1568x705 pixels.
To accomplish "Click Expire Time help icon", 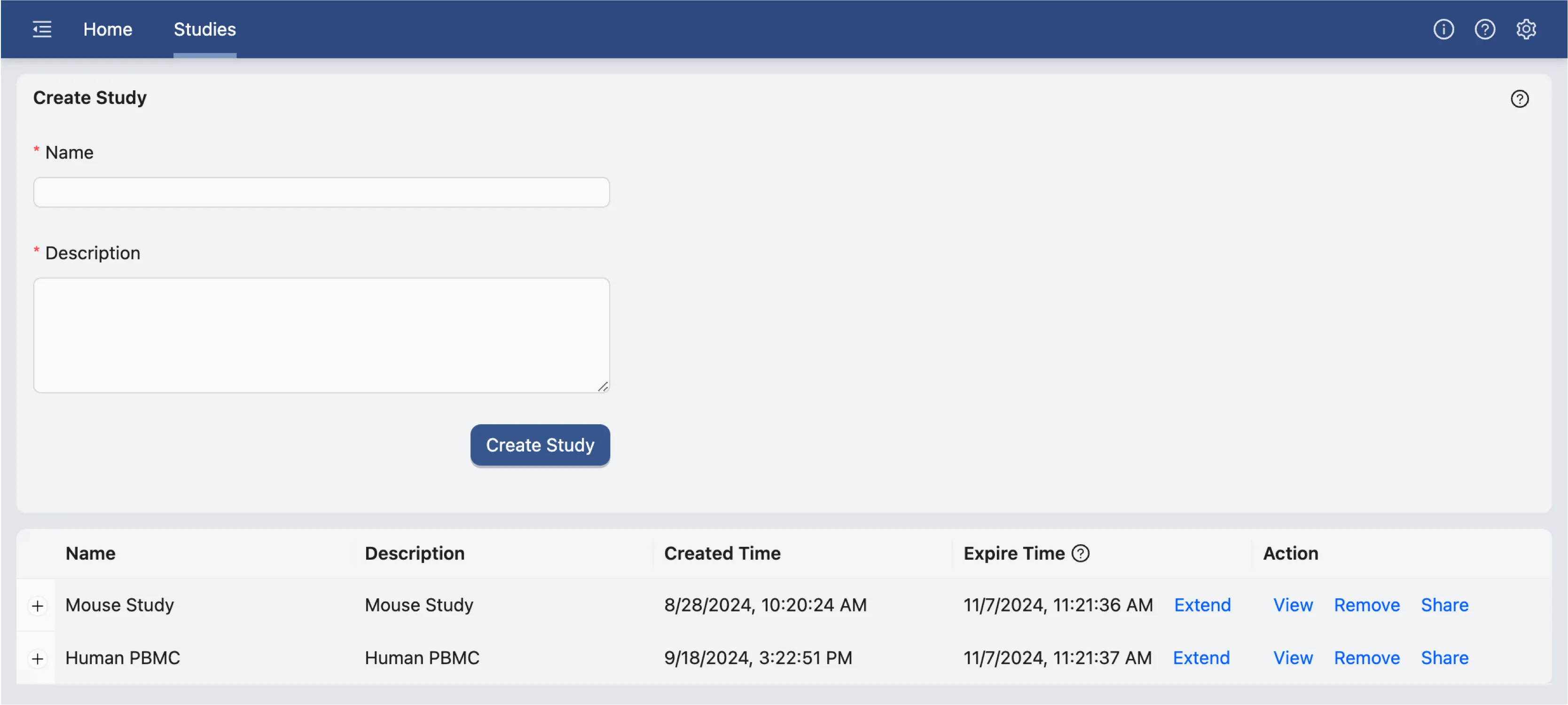I will tap(1081, 554).
